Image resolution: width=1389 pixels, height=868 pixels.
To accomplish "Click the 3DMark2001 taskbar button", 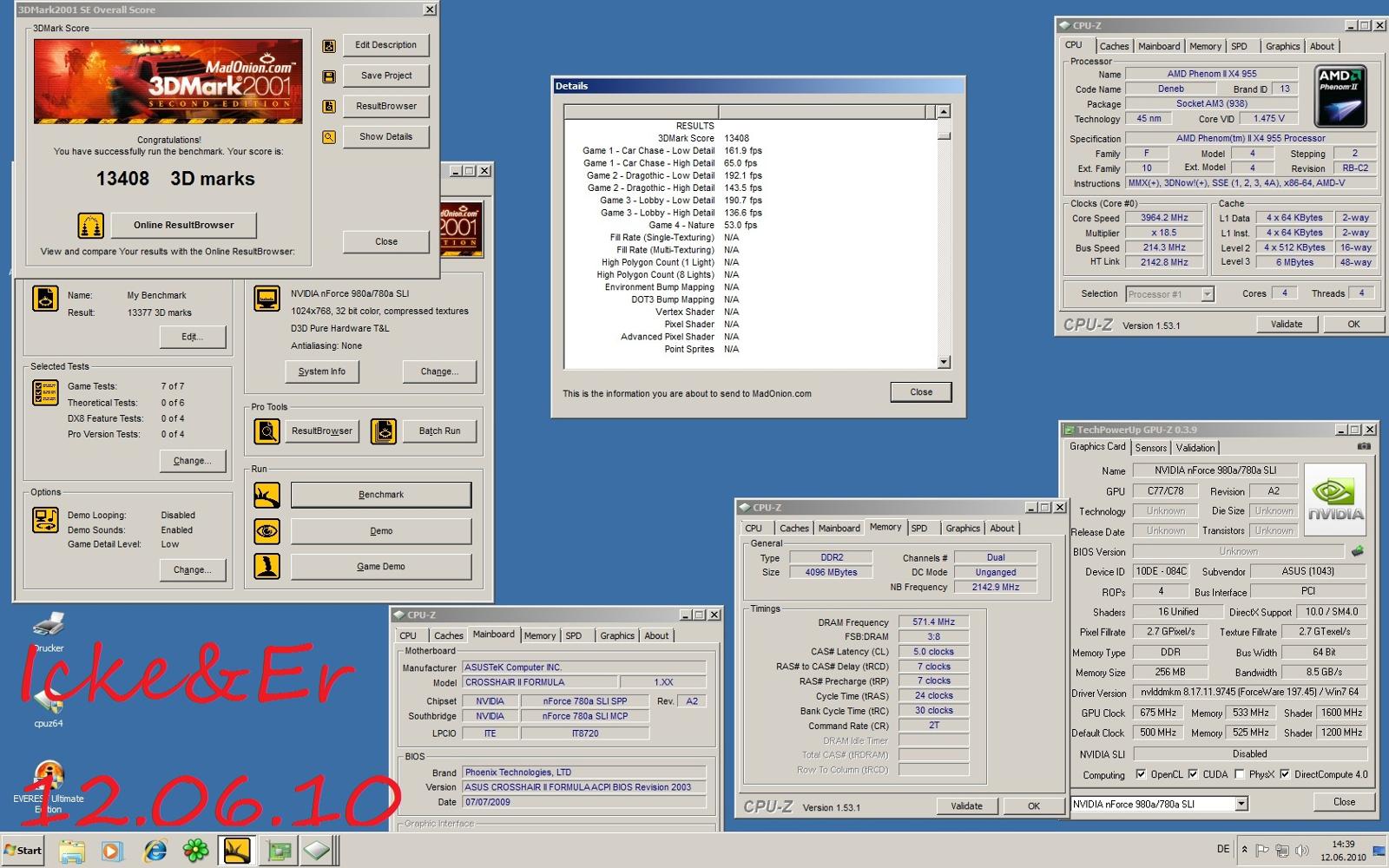I will [237, 851].
